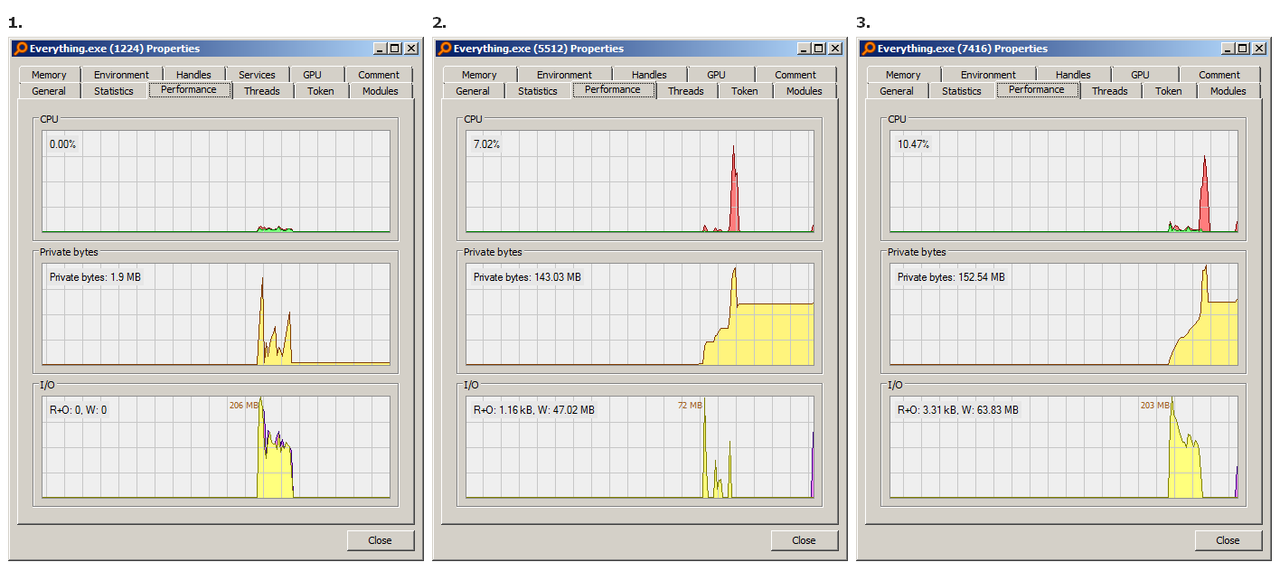Click the 203 MB peak label

pos(1155,405)
